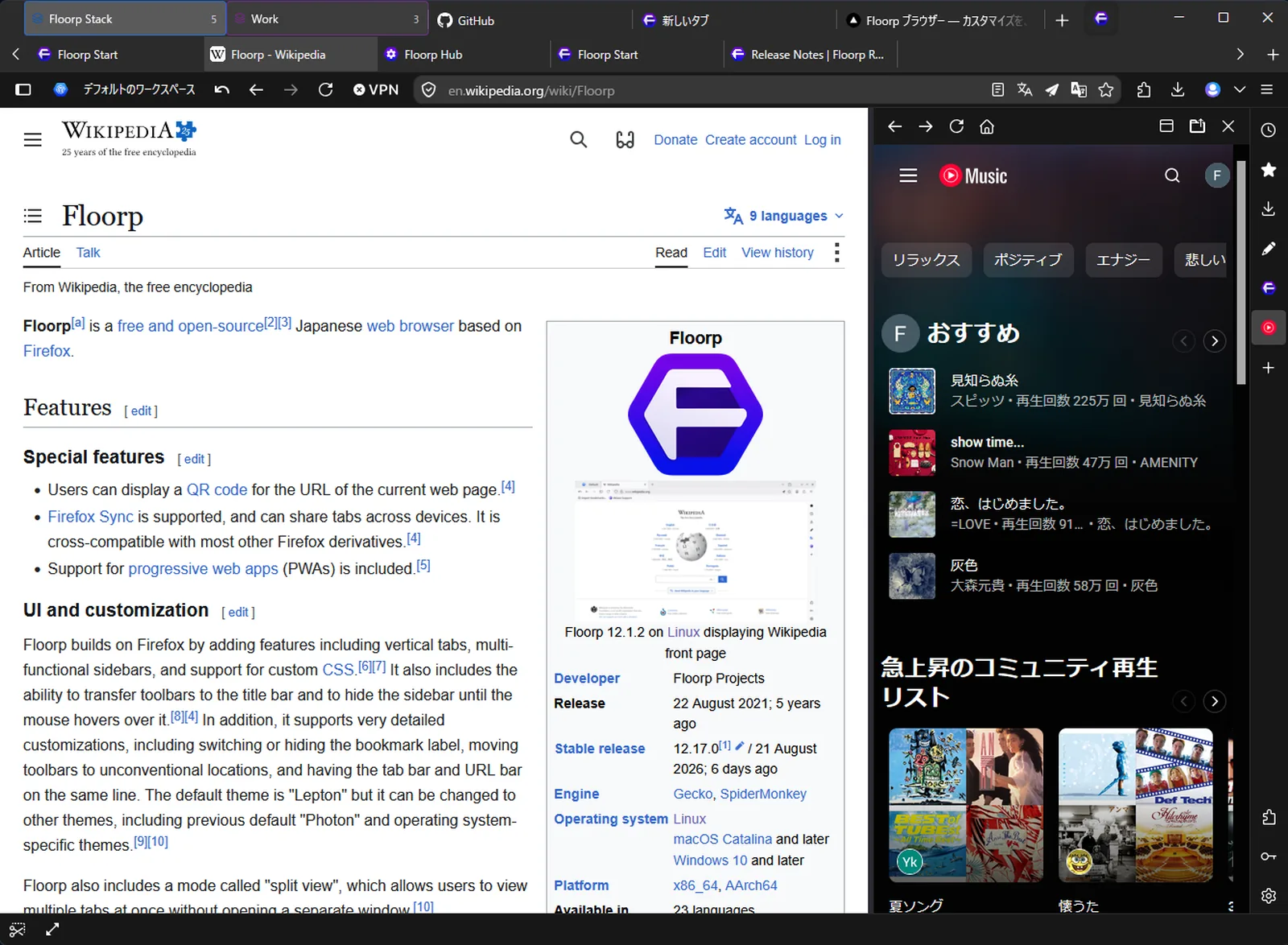Toggle Wikipedia main menu sidebar
Image resolution: width=1288 pixels, height=945 pixels.
tap(33, 140)
